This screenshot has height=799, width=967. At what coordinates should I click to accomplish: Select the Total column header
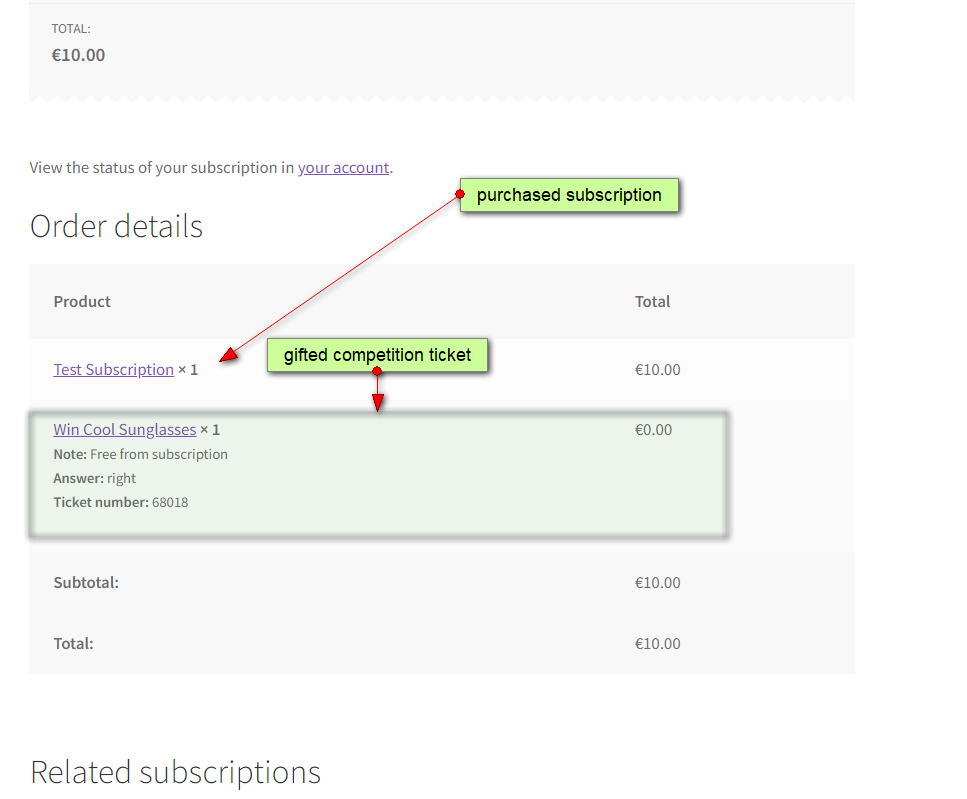pos(652,301)
